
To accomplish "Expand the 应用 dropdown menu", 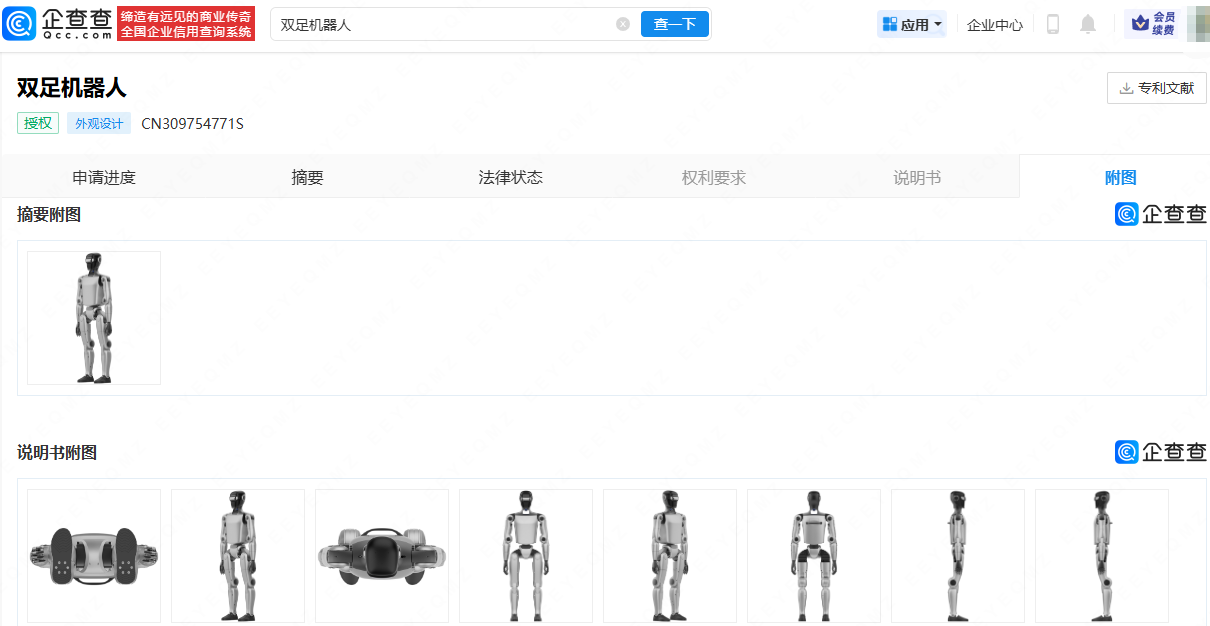I will click(912, 25).
